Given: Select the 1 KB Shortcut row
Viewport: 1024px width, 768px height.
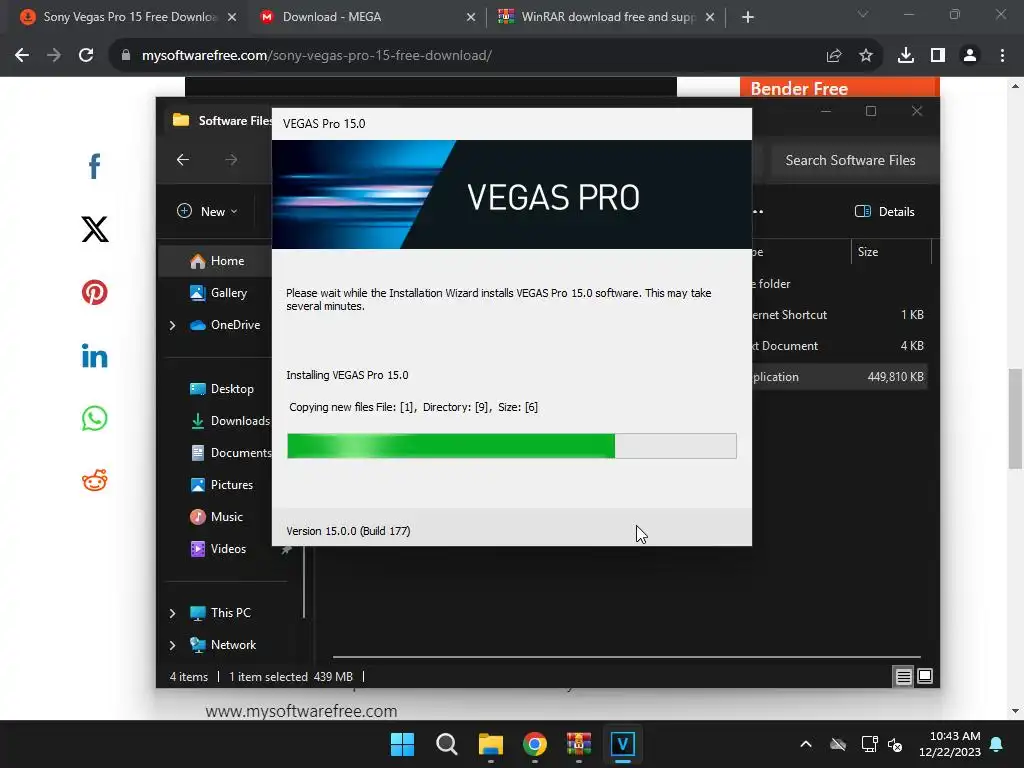Looking at the screenshot, I should coord(839,315).
